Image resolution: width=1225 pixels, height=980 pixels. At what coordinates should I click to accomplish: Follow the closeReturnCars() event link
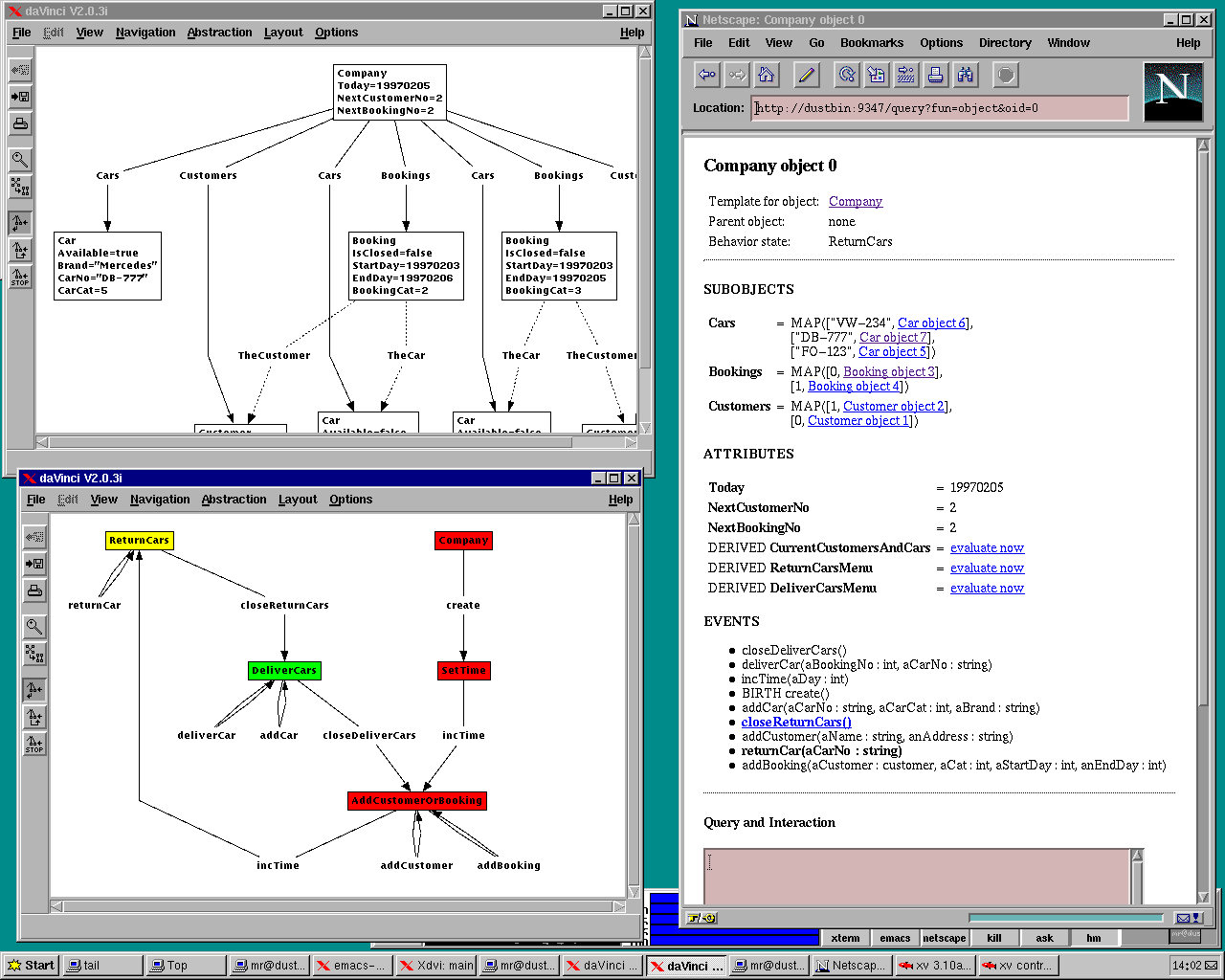795,723
